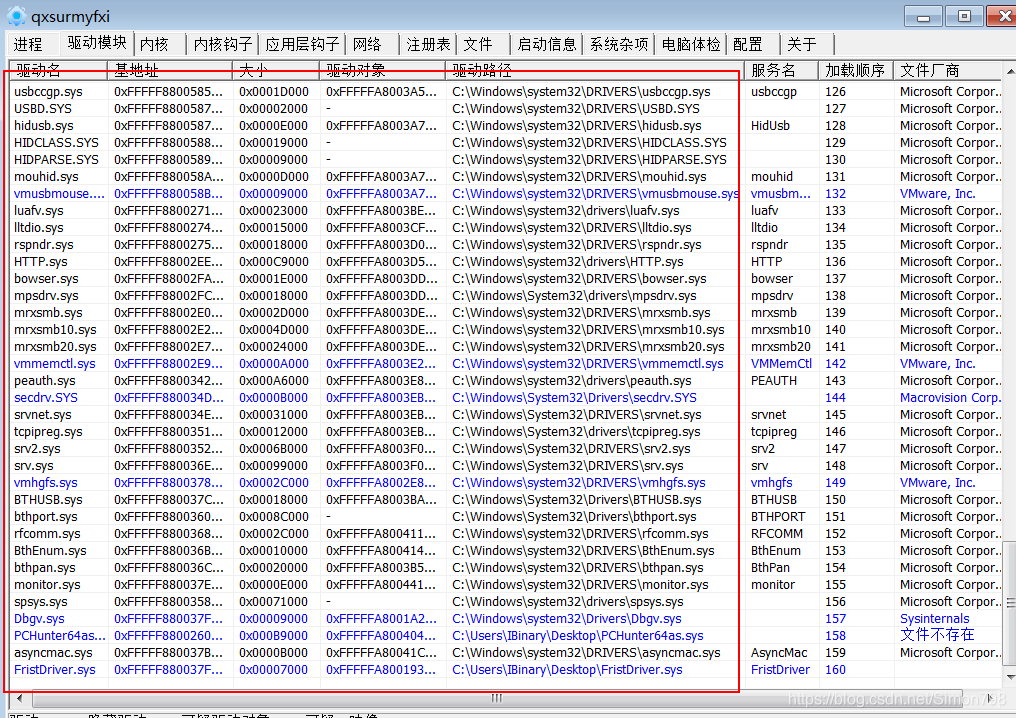Click vertical scrollbar down arrow
Screen dimensions: 1016x718
point(1010,677)
